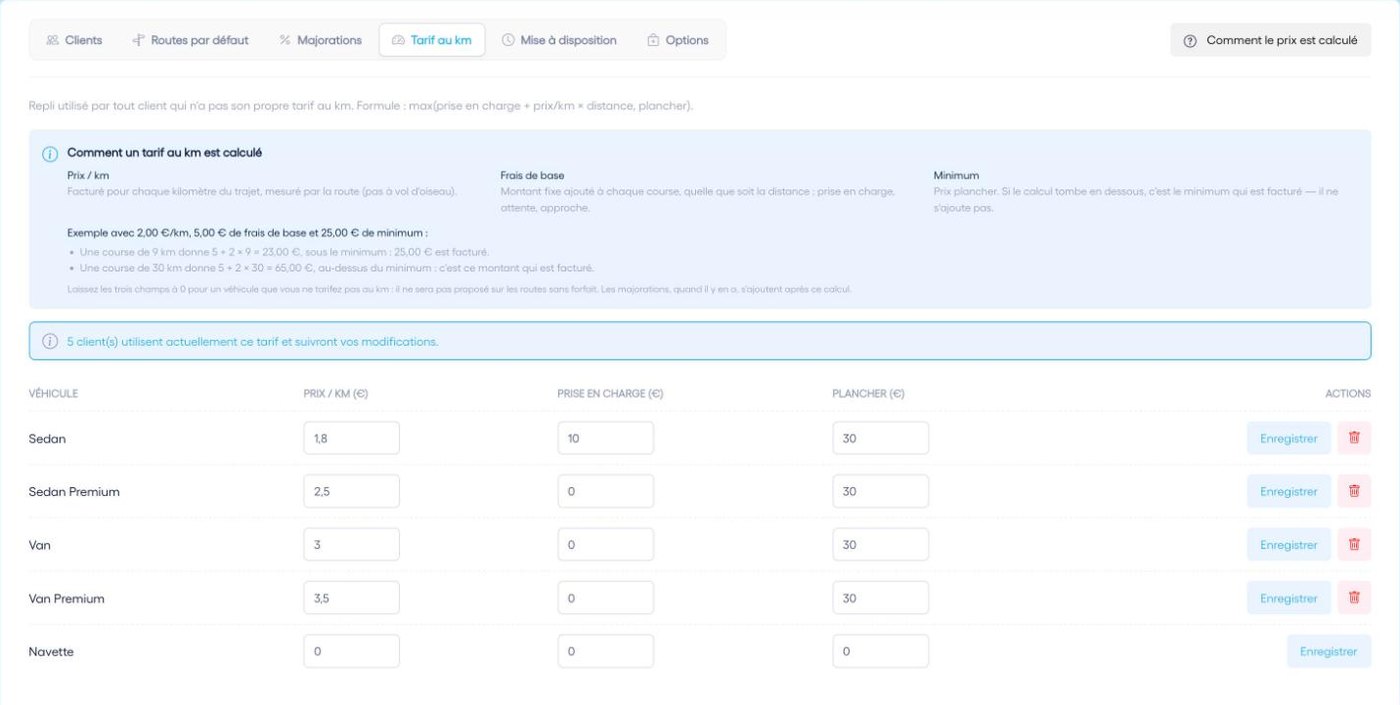Image resolution: width=1400 pixels, height=705 pixels.
Task: Click the PLANCHER (€) column header
Action: [x=868, y=394]
